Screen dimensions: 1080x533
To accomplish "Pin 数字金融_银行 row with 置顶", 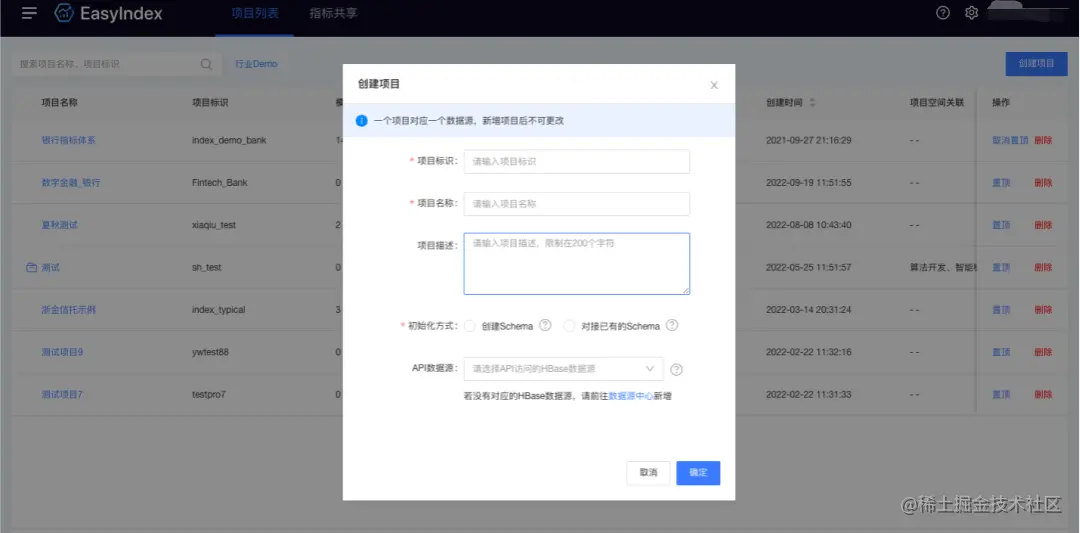I will coord(1001,182).
